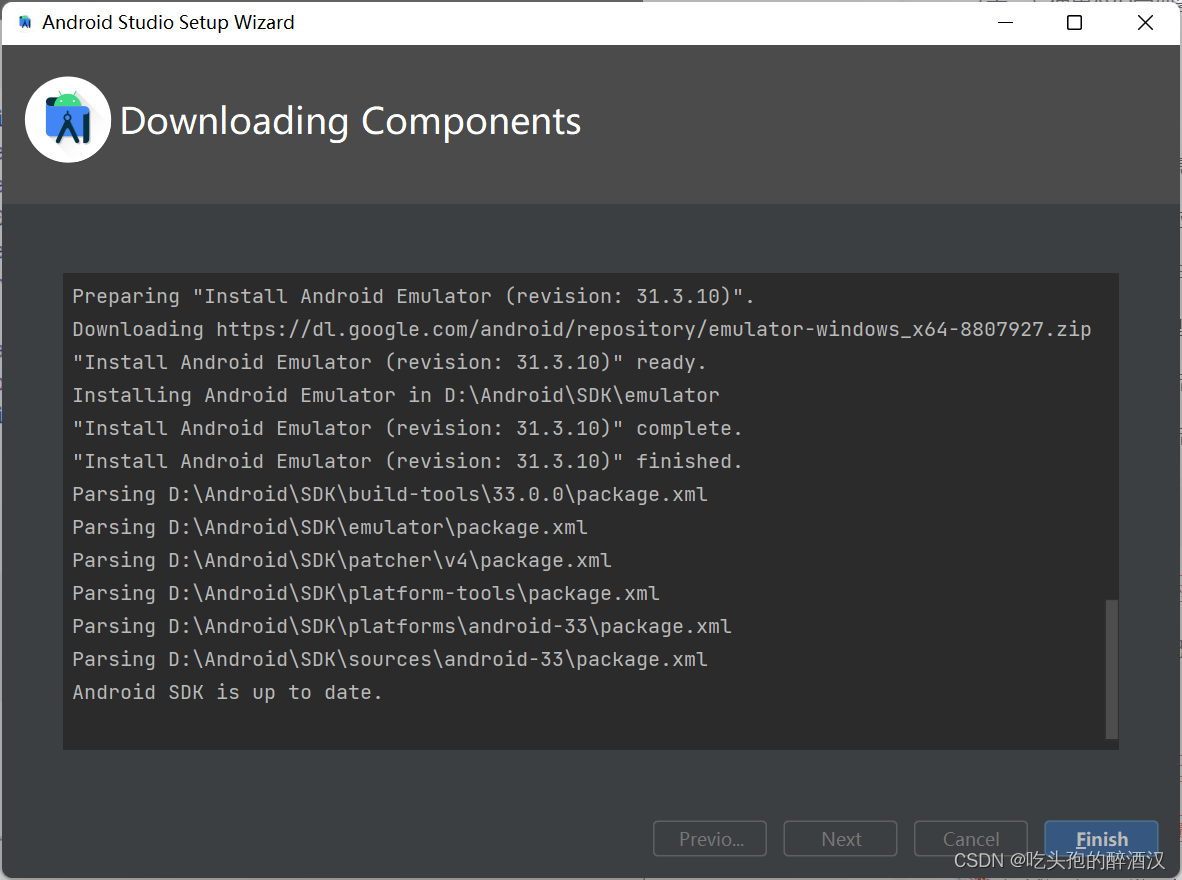Click the platform-tools\package.xml parsing line
The width and height of the screenshot is (1182, 880).
(x=366, y=593)
